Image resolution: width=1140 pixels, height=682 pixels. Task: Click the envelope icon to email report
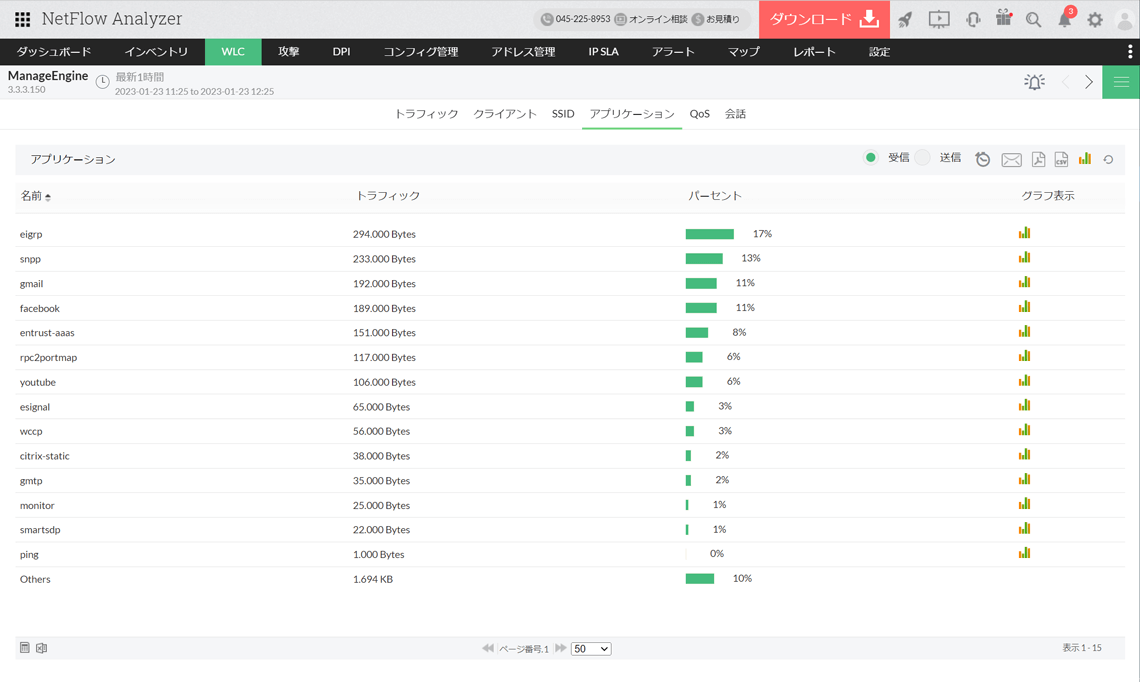tap(1011, 159)
